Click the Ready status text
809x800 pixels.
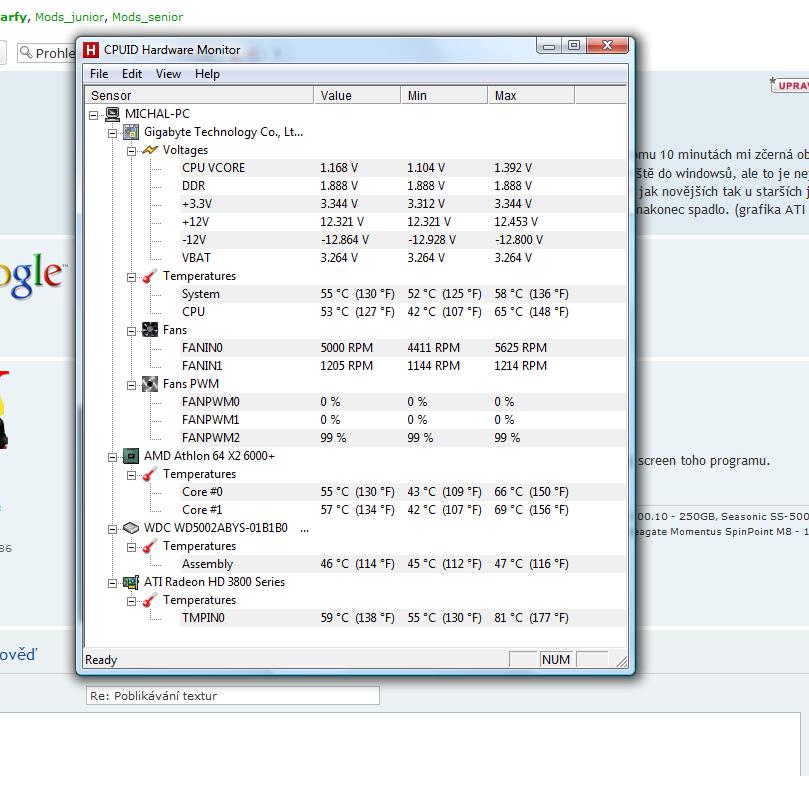(x=101, y=660)
